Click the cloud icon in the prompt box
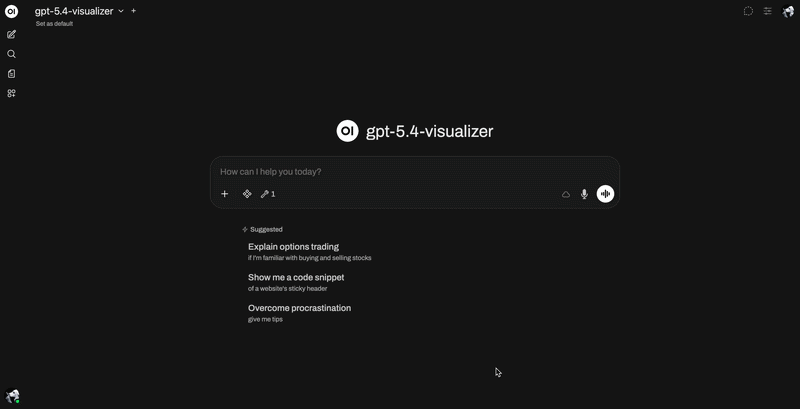The image size is (800, 409). [566, 194]
